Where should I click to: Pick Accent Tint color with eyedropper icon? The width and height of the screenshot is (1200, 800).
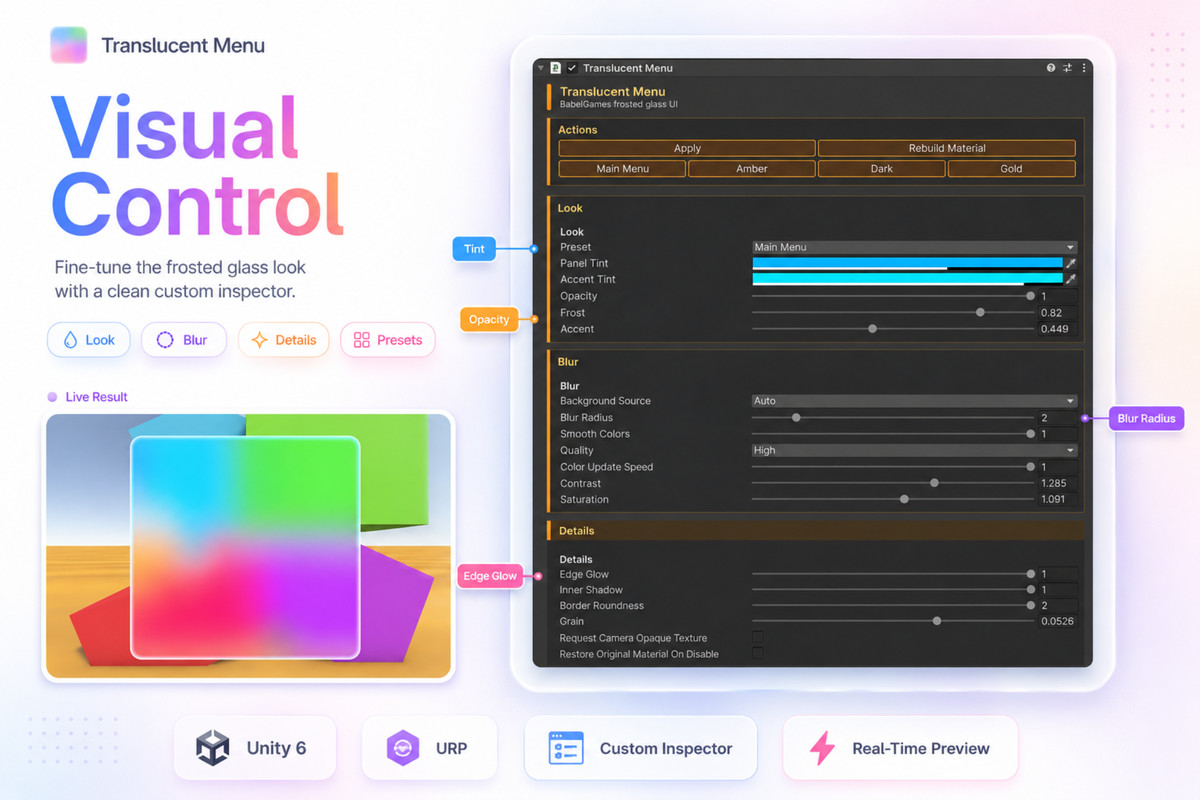click(1070, 280)
